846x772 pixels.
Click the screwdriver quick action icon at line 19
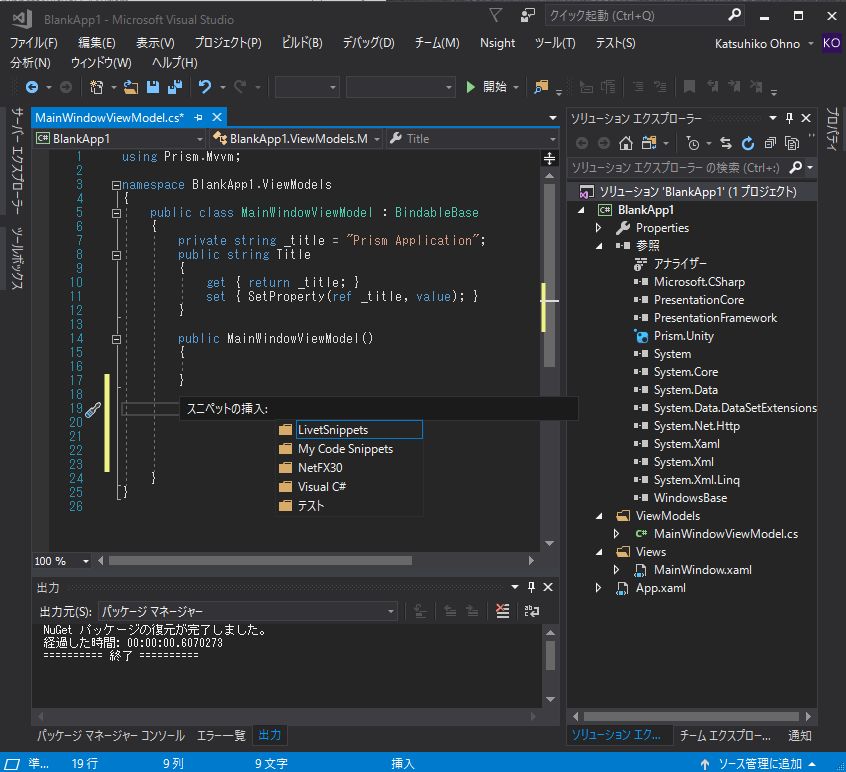click(93, 410)
